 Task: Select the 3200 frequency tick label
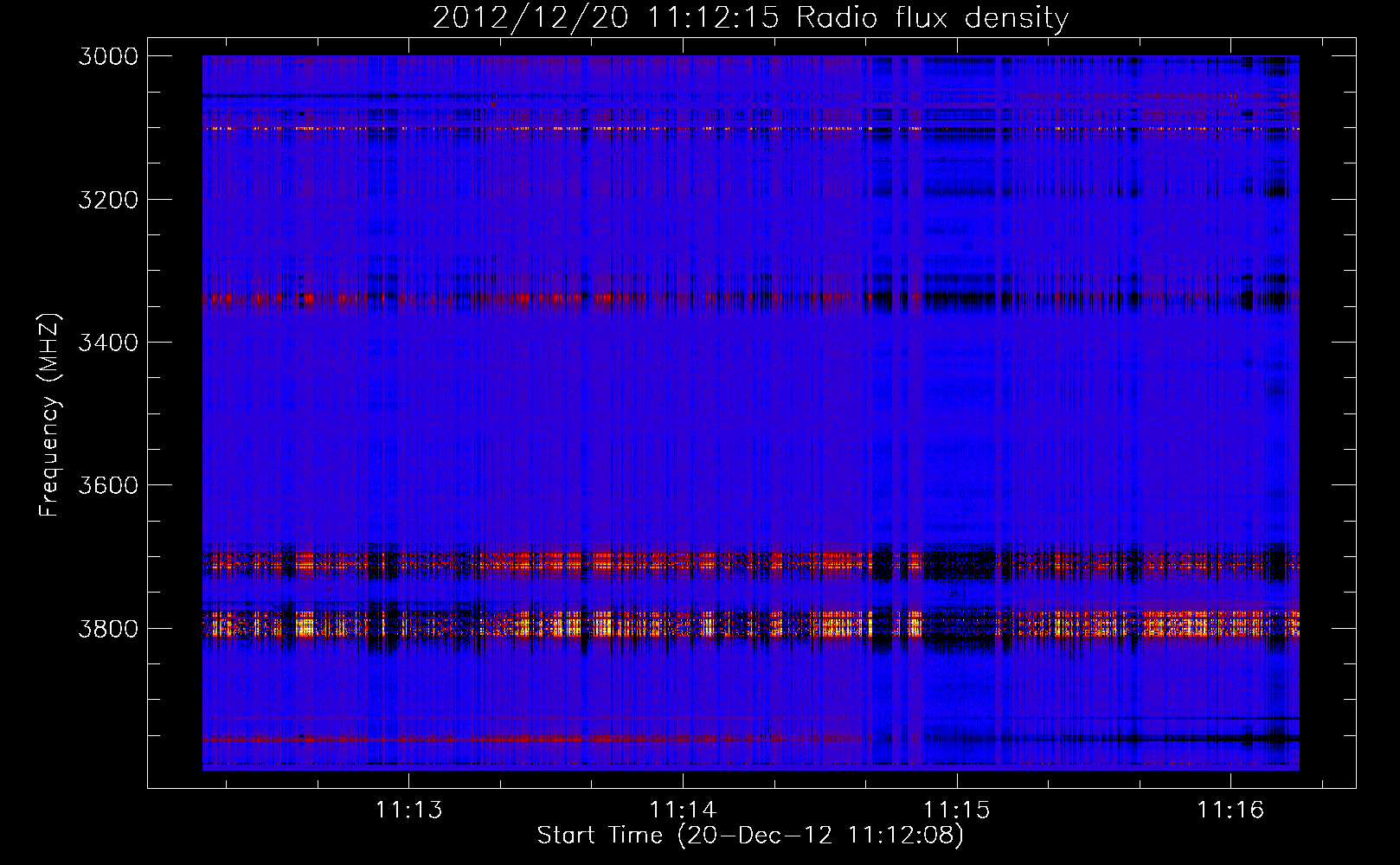108,200
